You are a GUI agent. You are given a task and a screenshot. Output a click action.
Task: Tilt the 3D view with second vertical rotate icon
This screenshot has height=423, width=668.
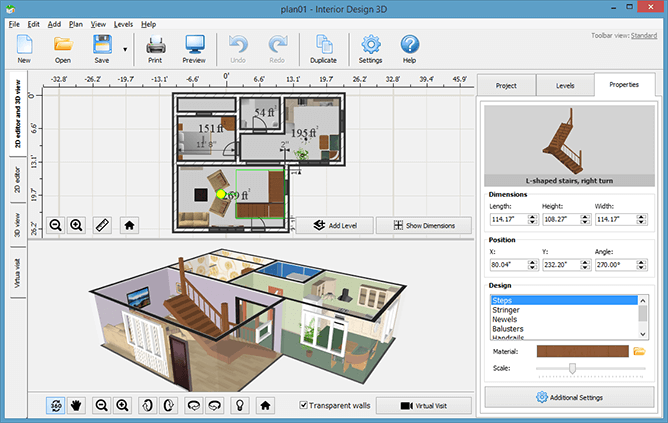168,406
